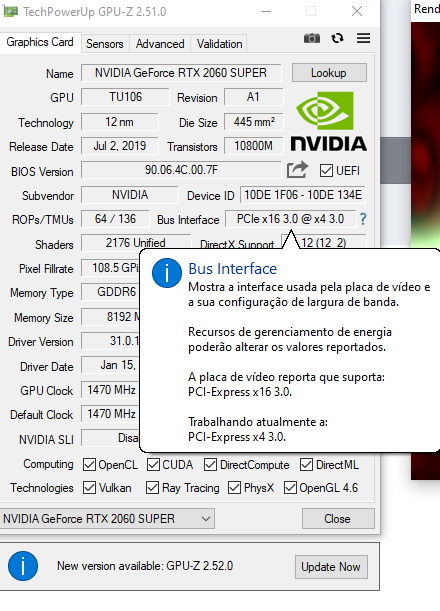This screenshot has height=611, width=440.
Task: Toggle the DirectML checkbox
Action: (x=306, y=464)
